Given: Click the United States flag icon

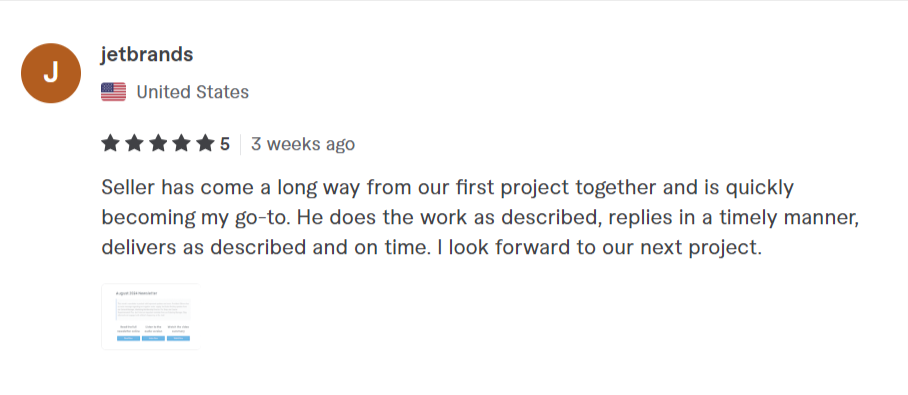Looking at the screenshot, I should point(114,92).
